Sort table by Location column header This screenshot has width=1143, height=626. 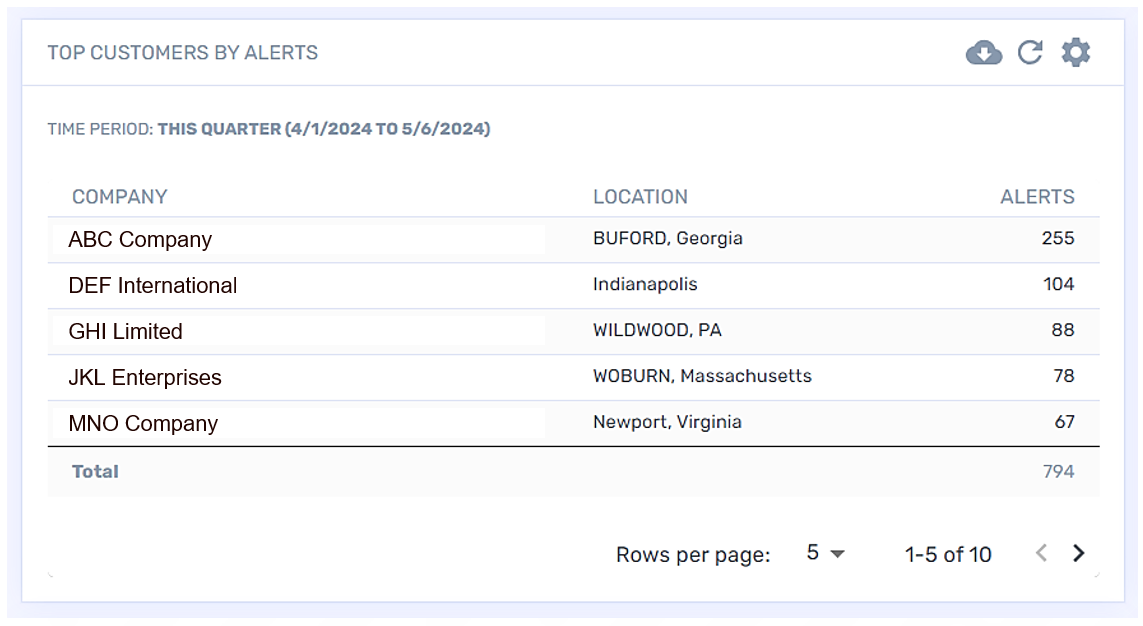pos(640,197)
